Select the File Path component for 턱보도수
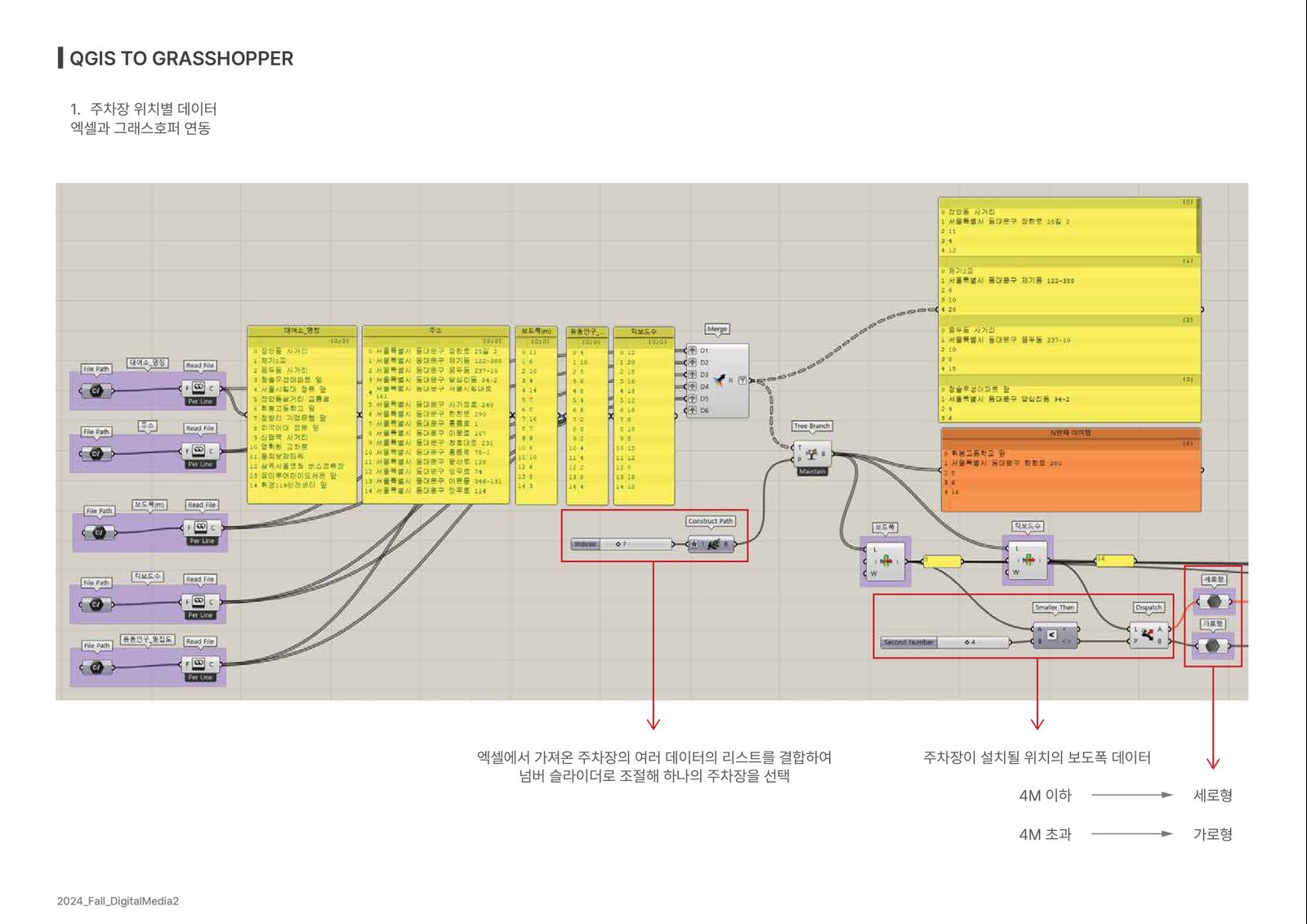Viewport: 1307px width, 924px height. click(96, 605)
